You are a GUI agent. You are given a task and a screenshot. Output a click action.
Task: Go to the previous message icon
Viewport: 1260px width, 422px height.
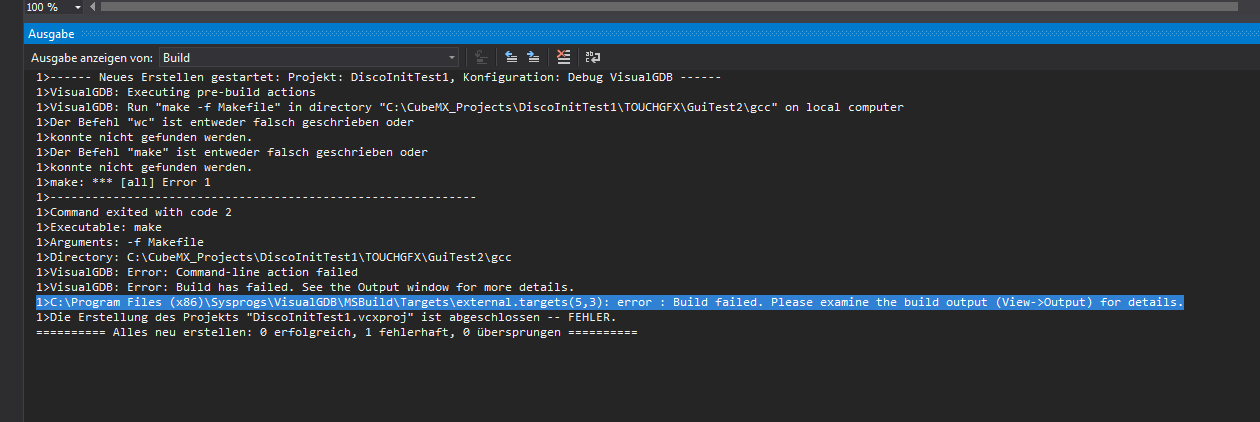point(511,58)
